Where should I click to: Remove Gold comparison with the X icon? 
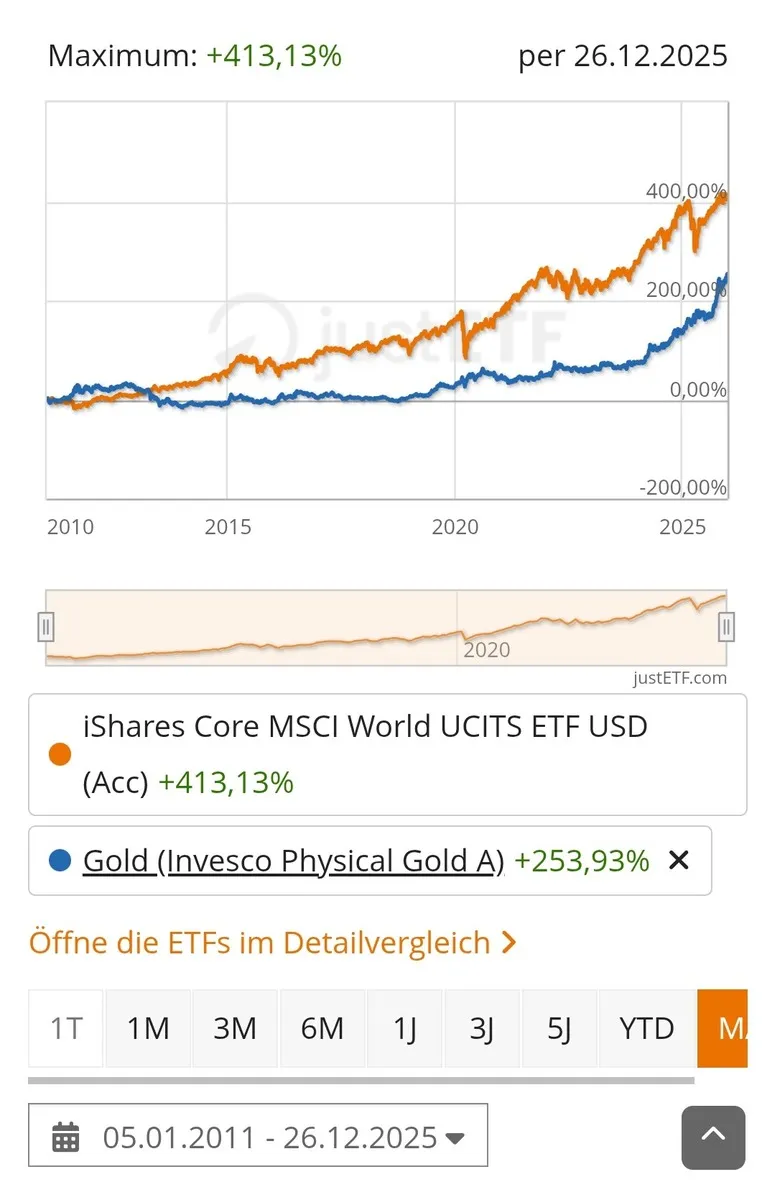click(x=679, y=859)
